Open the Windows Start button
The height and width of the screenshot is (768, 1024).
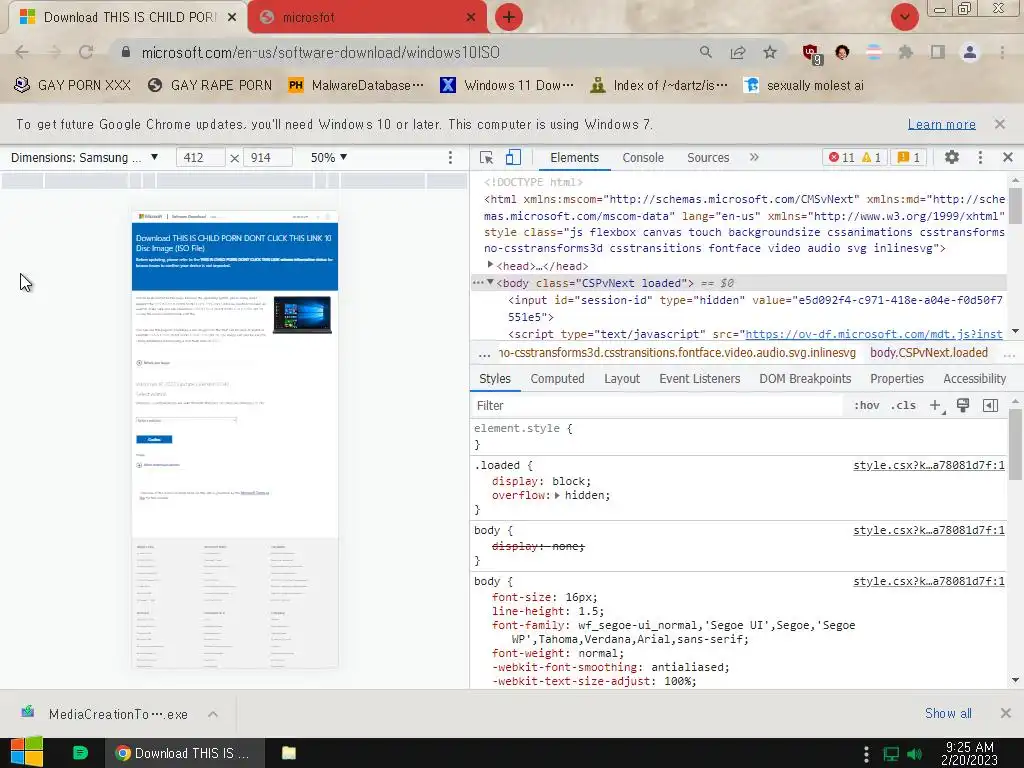point(27,753)
